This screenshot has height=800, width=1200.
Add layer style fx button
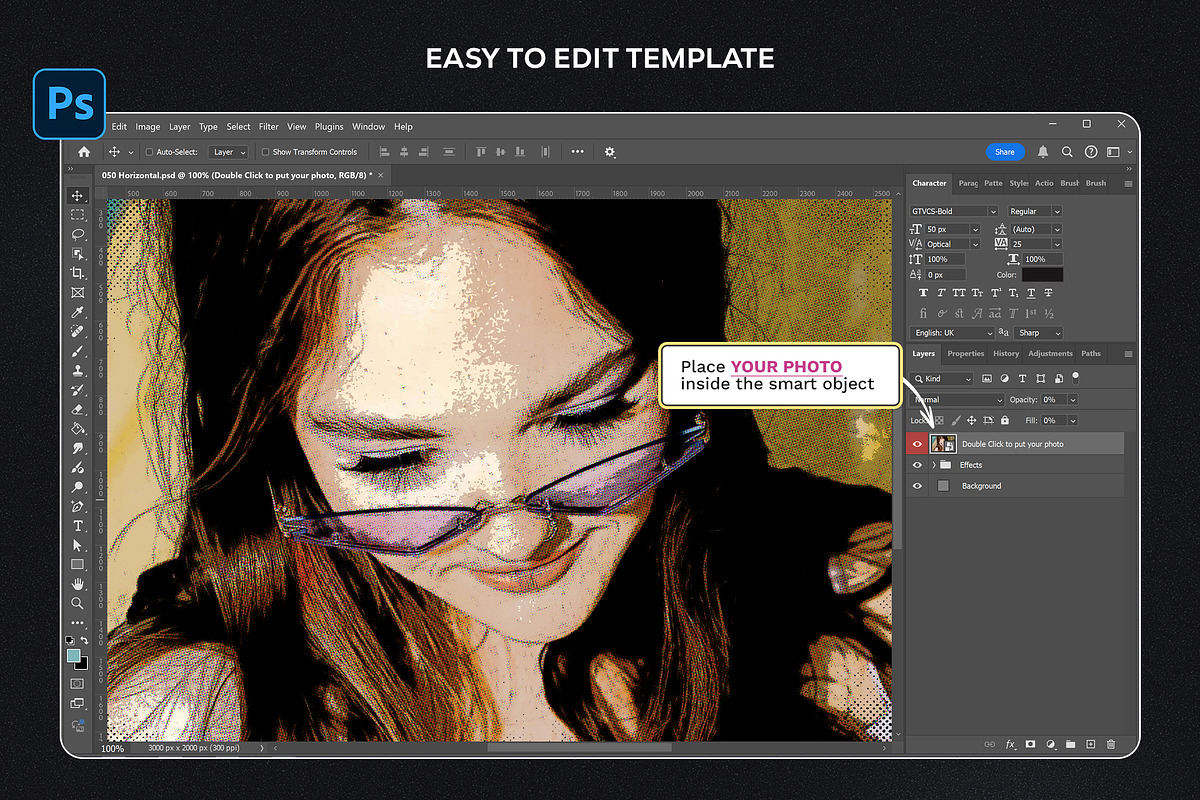1010,744
